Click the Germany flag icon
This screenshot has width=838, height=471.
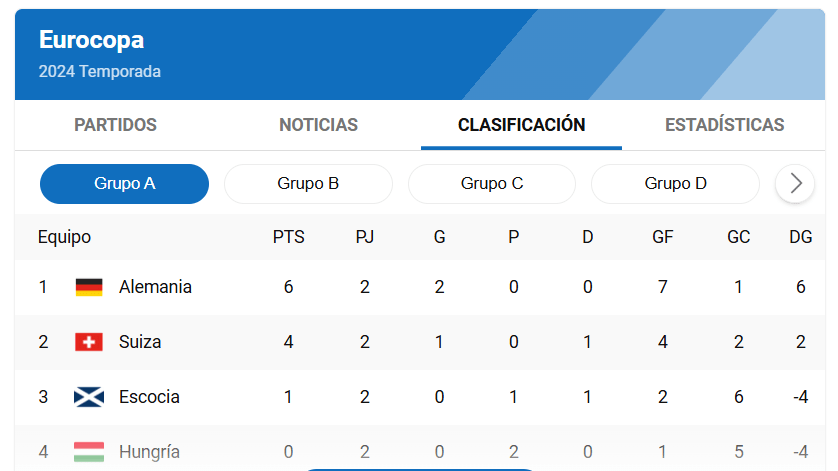pos(89,287)
